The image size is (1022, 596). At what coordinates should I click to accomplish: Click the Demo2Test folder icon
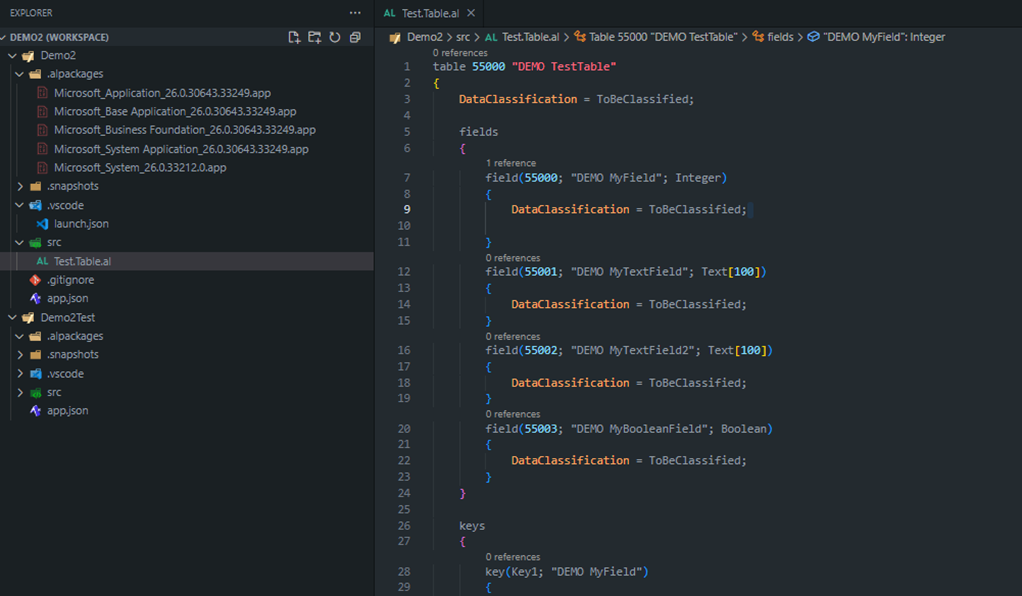point(28,318)
